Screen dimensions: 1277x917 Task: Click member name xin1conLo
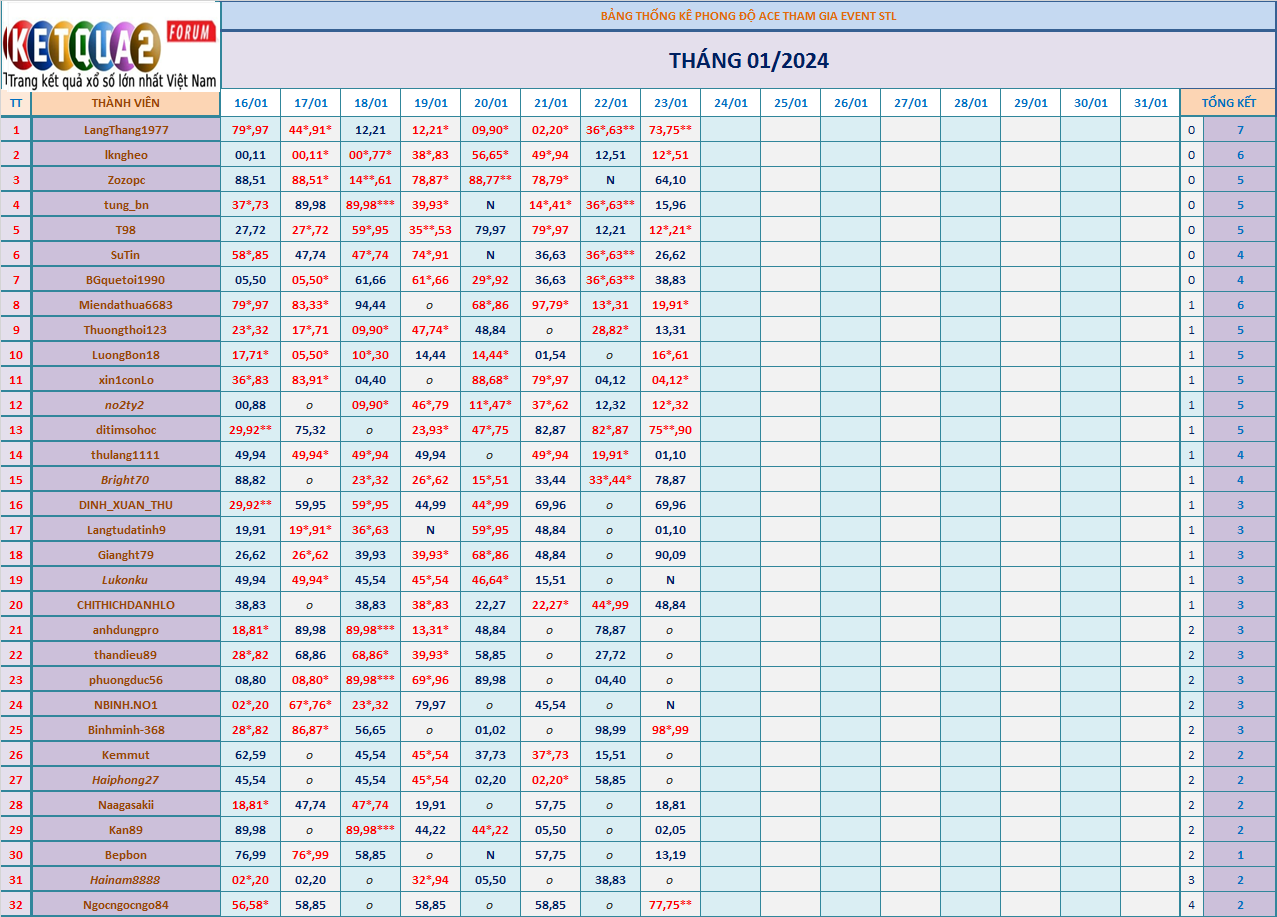tap(126, 380)
